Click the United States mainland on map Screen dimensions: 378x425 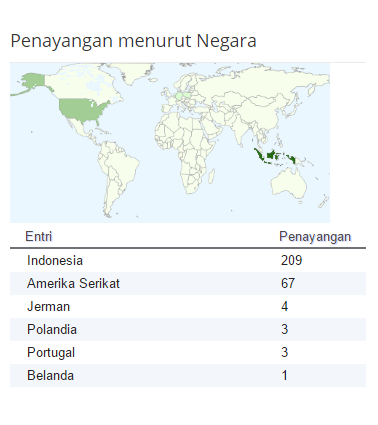pyautogui.click(x=80, y=108)
